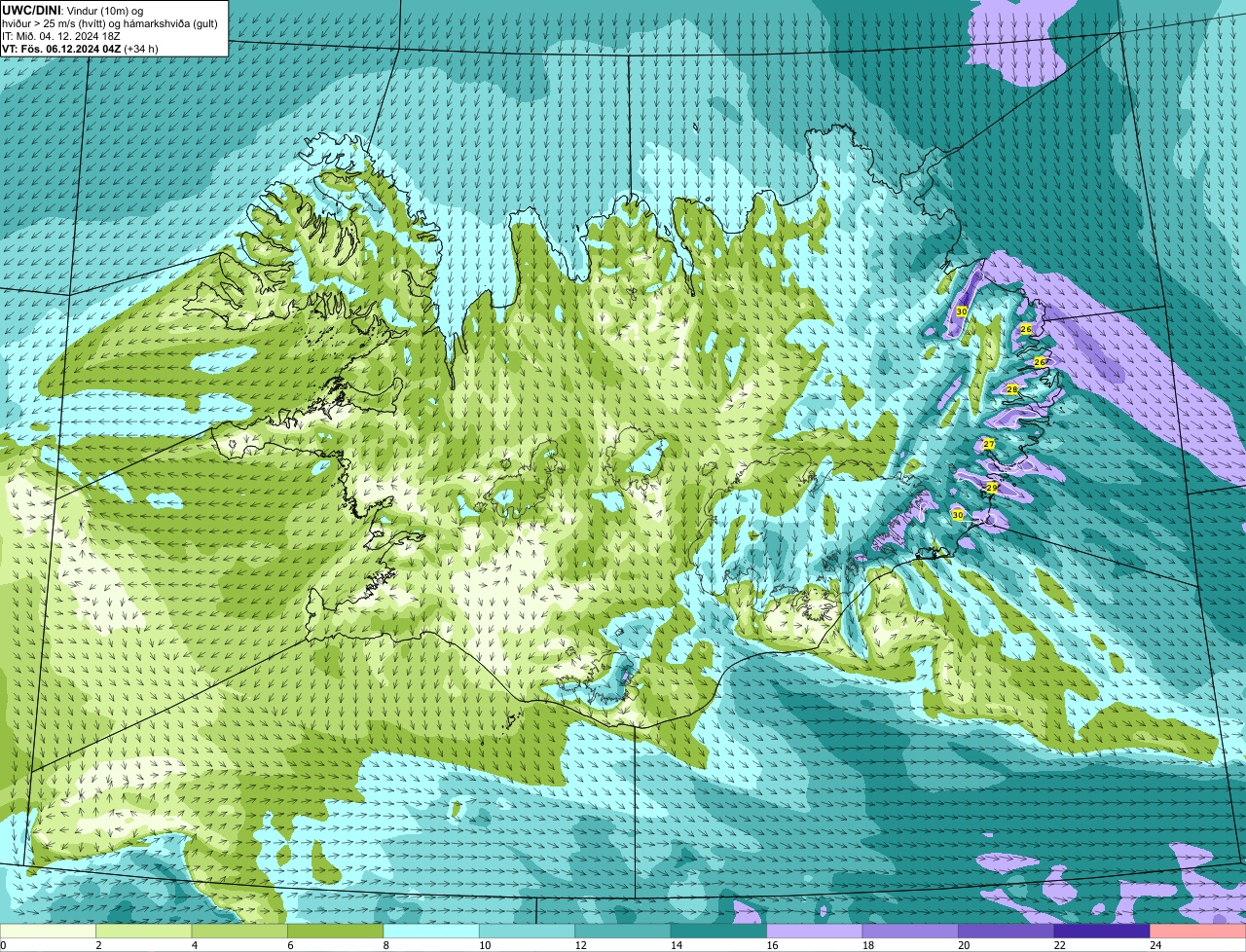The image size is (1246, 952).
Task: Click the legend scale value 6
Action: pyautogui.click(x=291, y=945)
